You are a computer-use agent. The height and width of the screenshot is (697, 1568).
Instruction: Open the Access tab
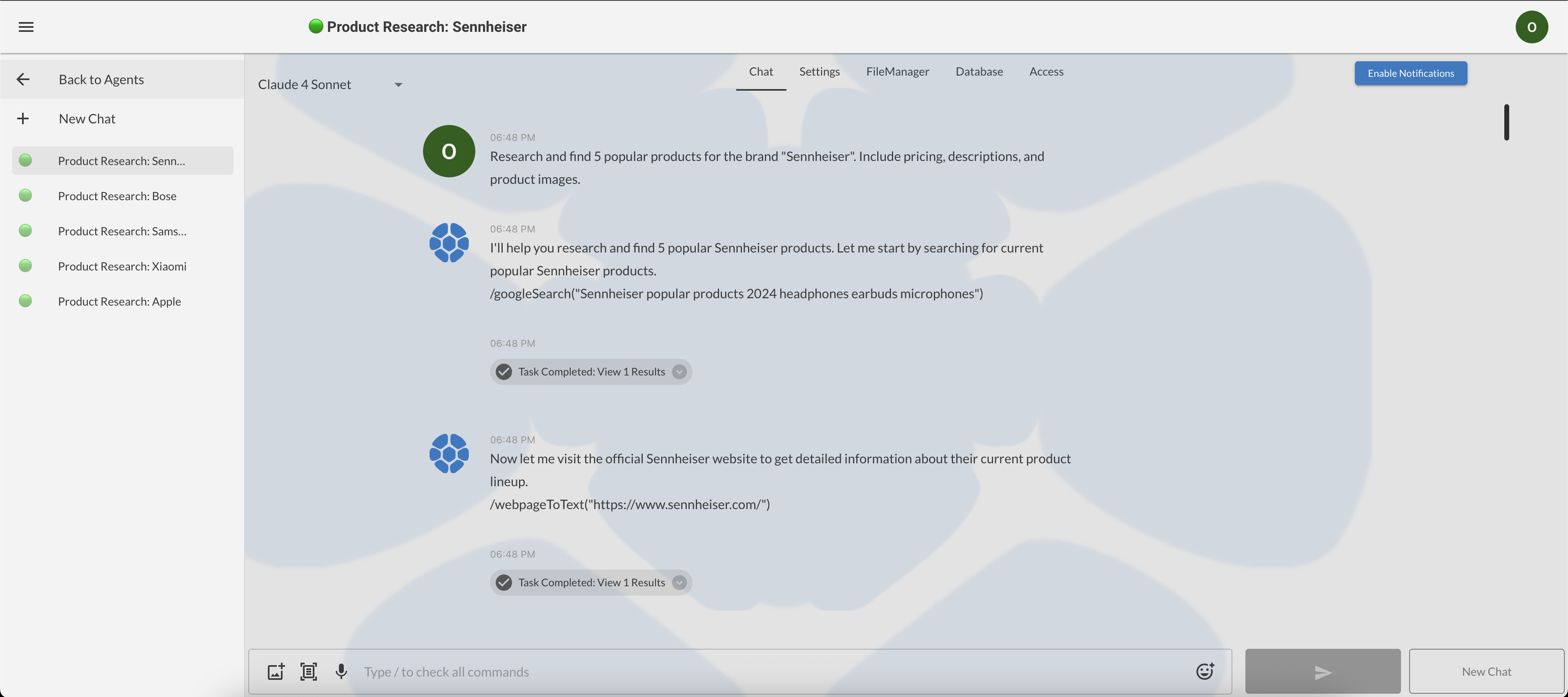[1046, 72]
